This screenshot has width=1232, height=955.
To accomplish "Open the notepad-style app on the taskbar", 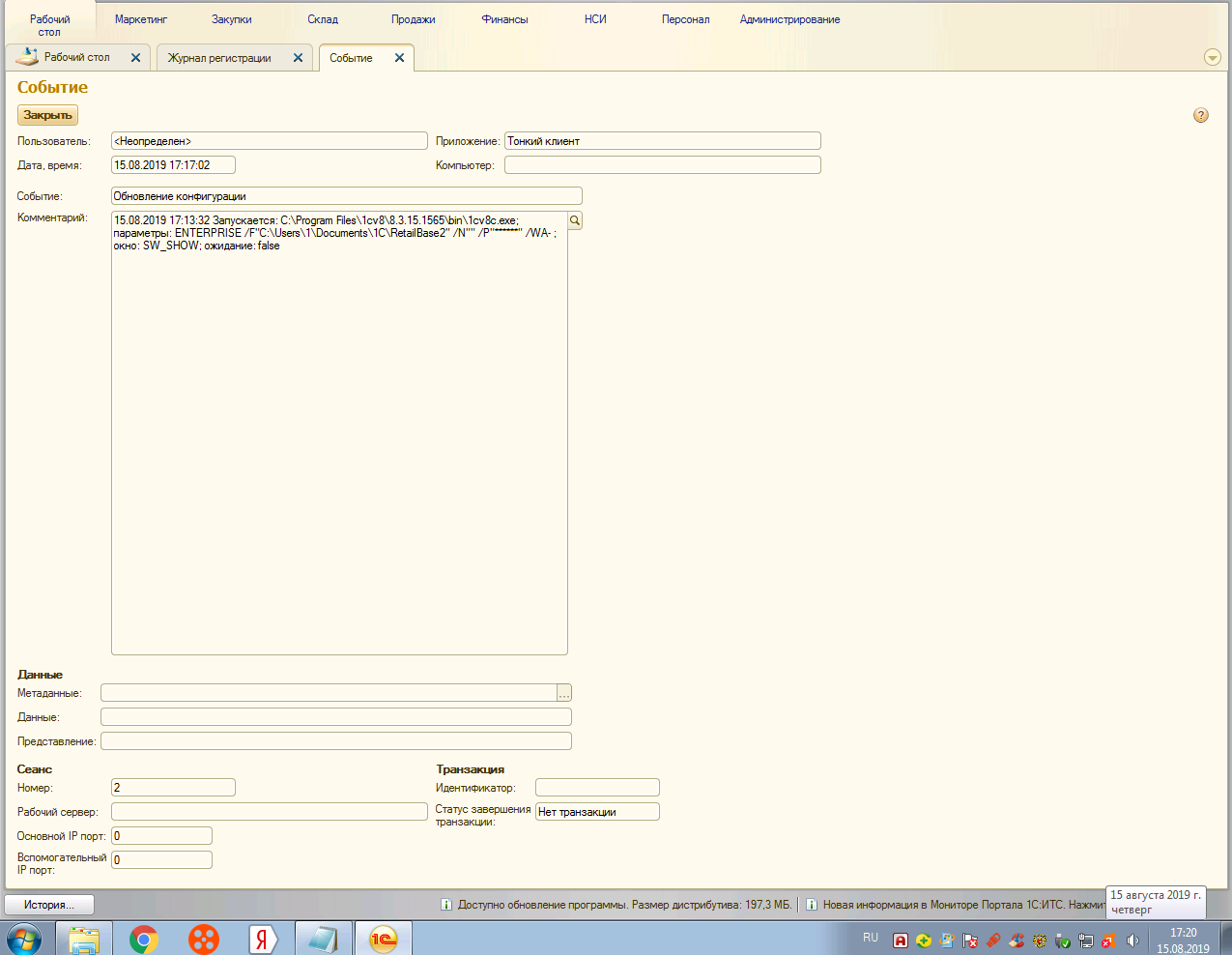I will click(x=323, y=939).
